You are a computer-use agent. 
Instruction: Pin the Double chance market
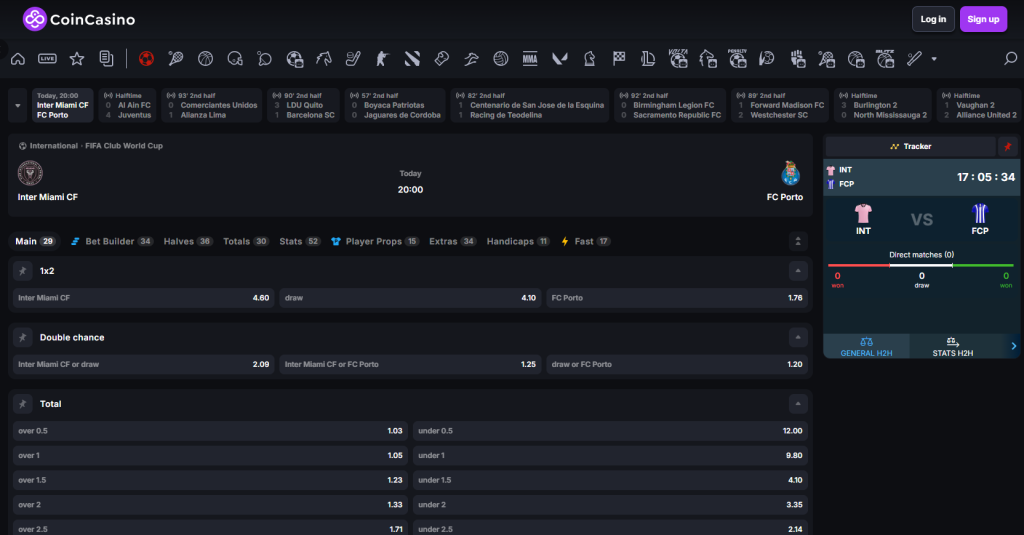pos(23,337)
